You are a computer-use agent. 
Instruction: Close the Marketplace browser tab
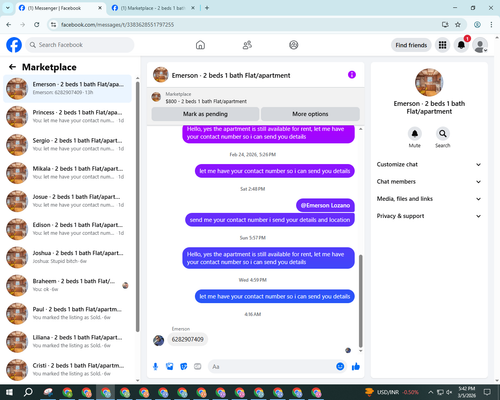(193, 8)
